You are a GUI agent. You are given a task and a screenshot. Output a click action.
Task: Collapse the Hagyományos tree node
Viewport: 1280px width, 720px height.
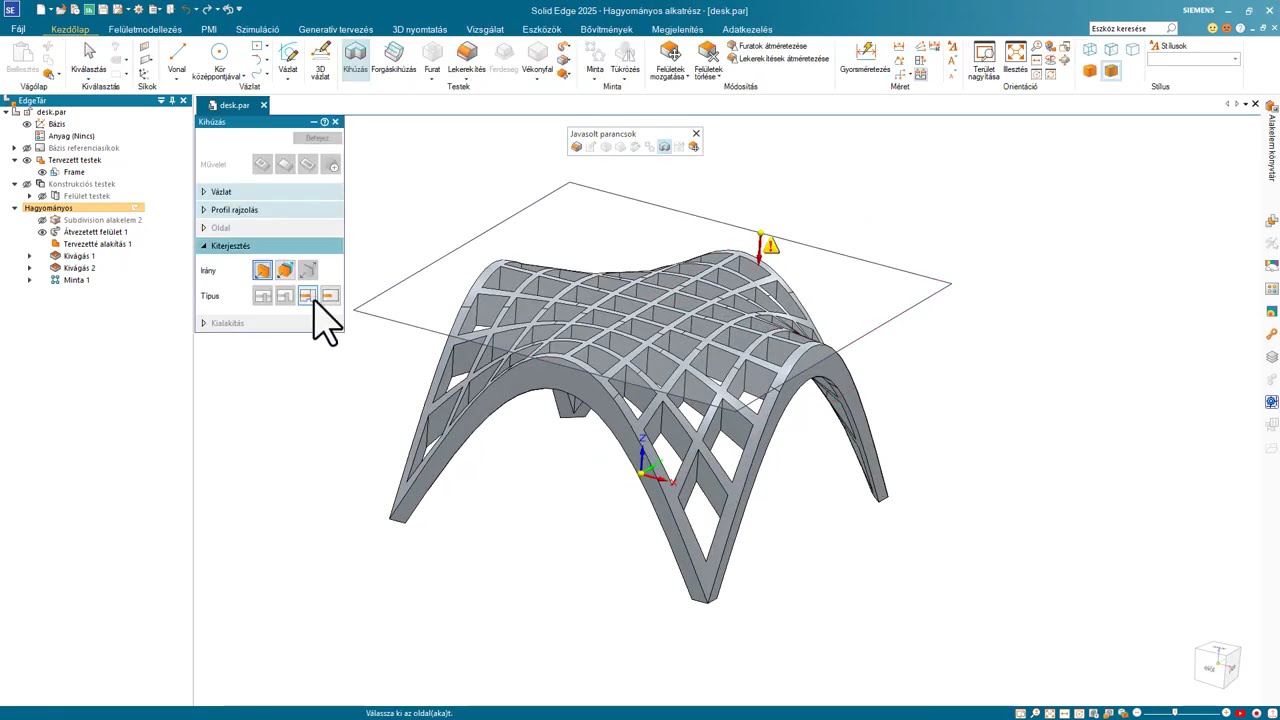pyautogui.click(x=14, y=208)
